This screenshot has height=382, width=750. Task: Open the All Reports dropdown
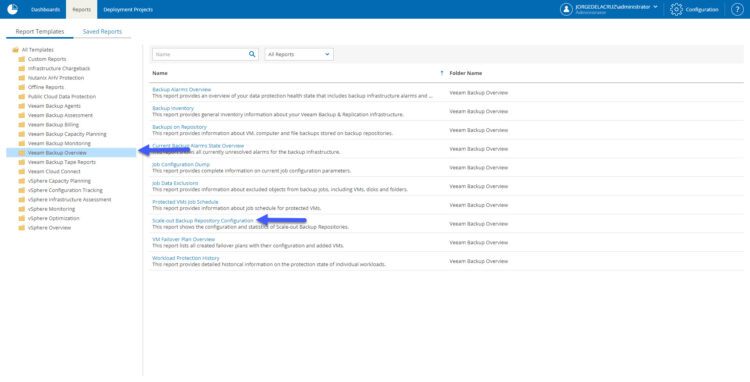coord(299,55)
